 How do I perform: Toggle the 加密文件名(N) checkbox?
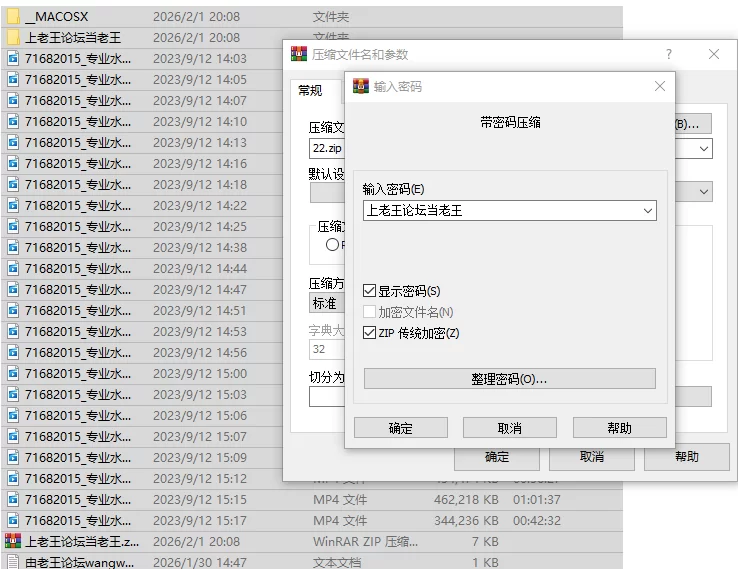[369, 312]
